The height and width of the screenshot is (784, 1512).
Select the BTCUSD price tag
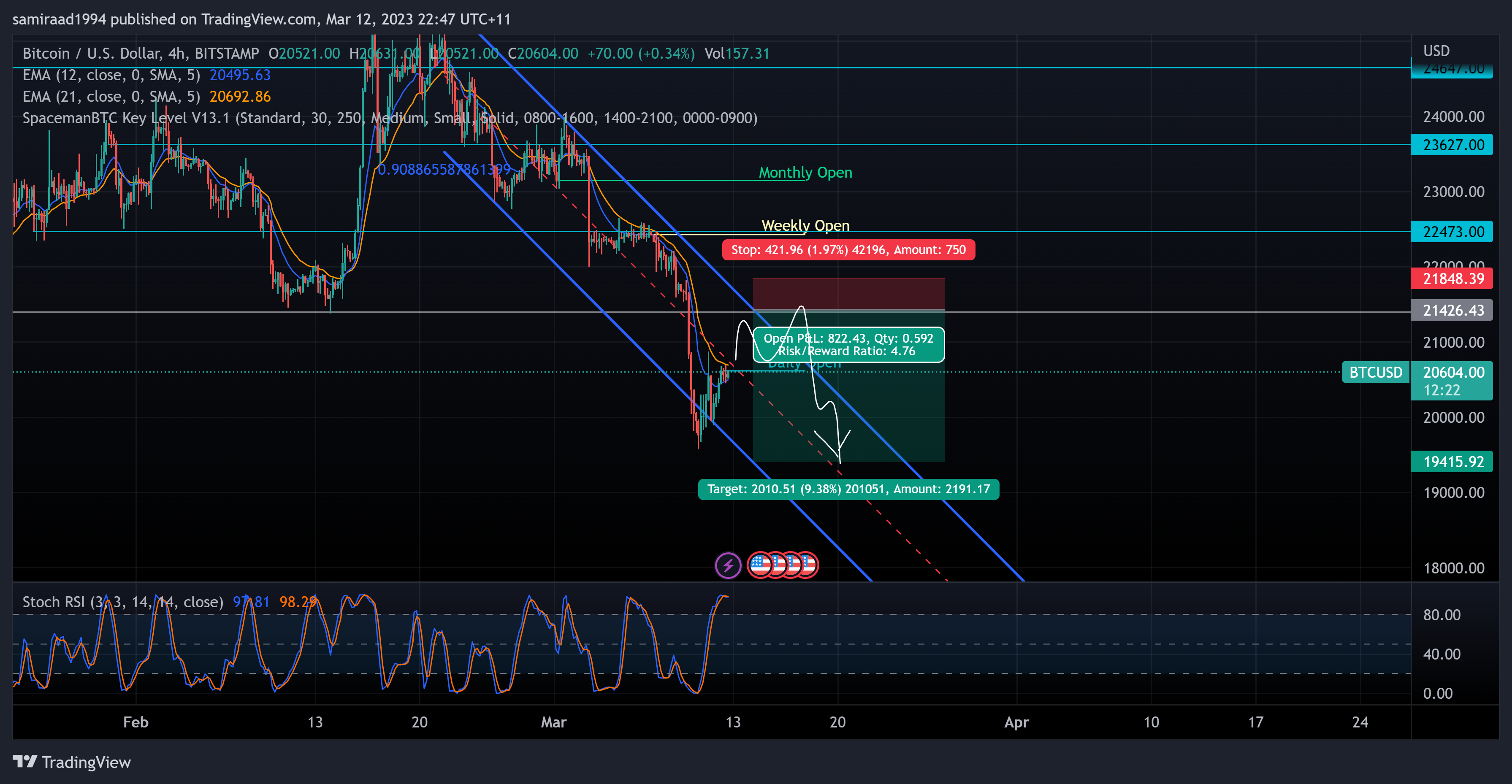(x=1375, y=373)
